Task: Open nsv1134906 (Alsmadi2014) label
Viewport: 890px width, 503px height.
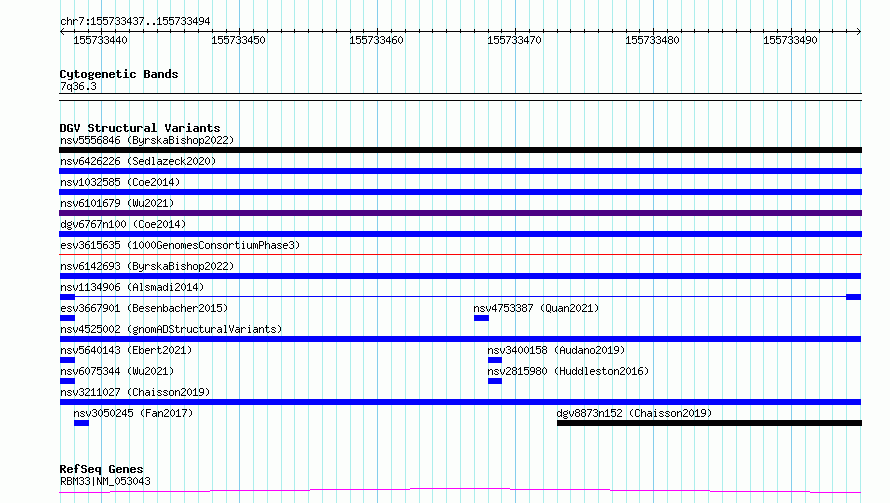Action: tap(132, 287)
